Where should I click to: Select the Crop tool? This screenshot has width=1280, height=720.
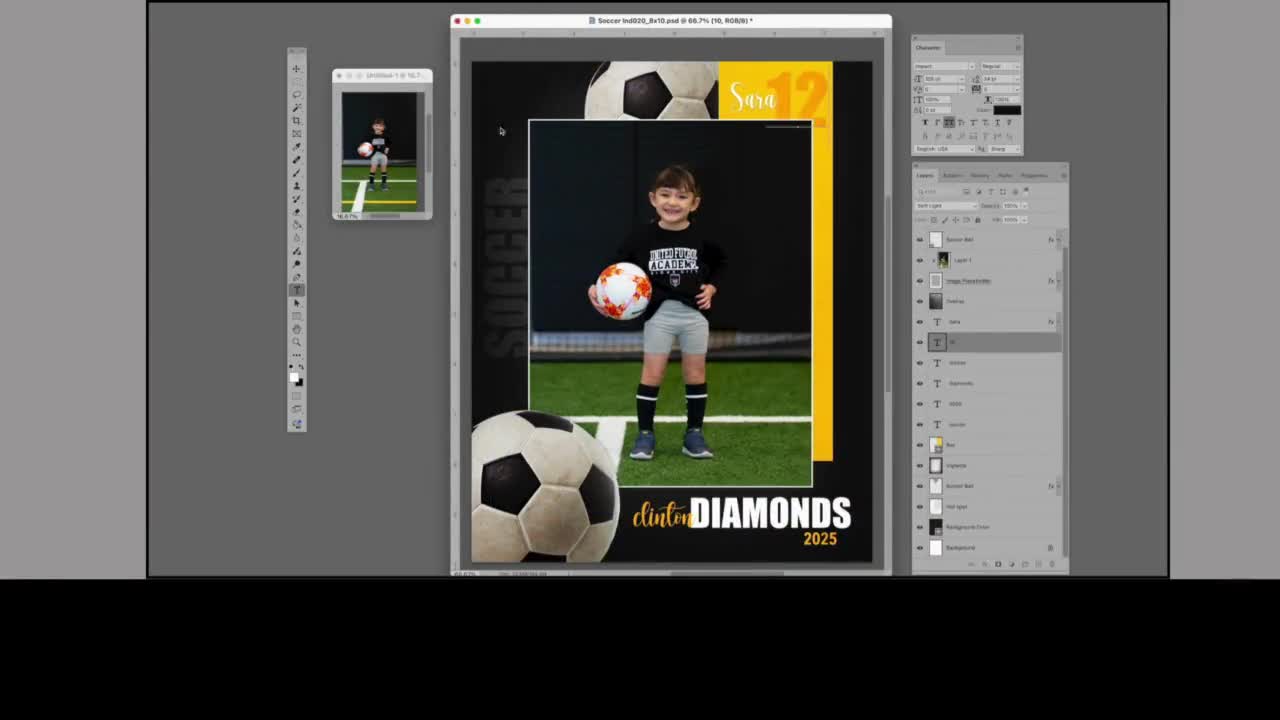[296, 120]
